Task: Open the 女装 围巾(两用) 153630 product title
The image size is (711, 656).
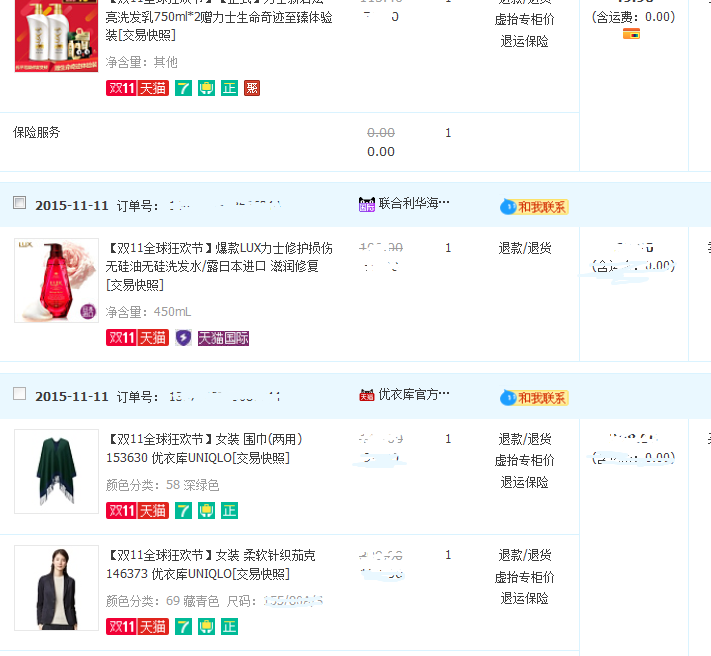Action: tap(204, 448)
